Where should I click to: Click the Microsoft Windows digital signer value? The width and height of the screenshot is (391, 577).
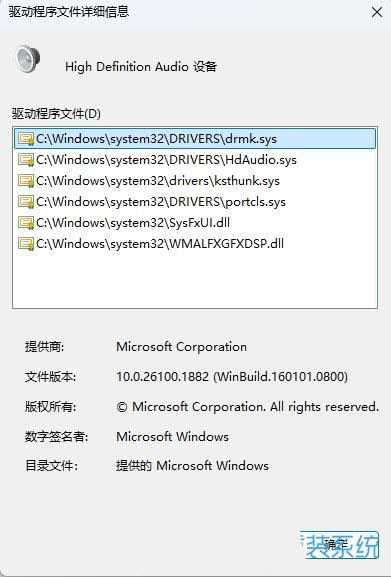point(173,437)
